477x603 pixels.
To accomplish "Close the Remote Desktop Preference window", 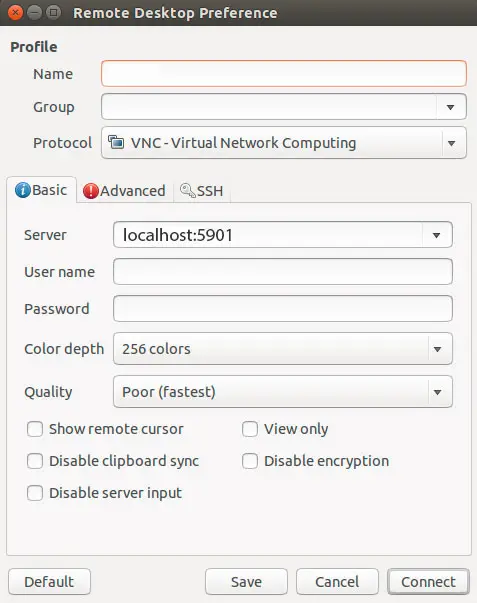I will click(x=15, y=13).
